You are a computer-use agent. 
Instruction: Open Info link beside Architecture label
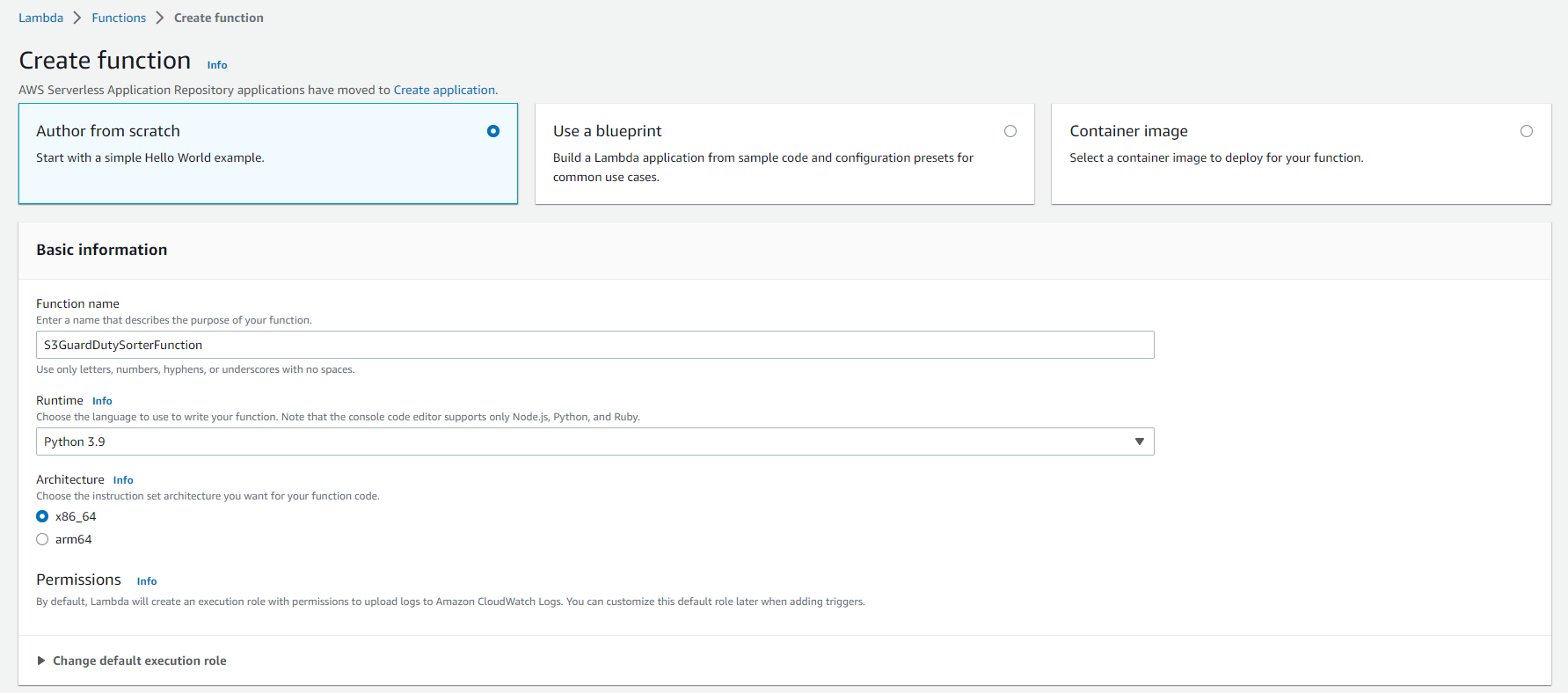click(x=123, y=480)
